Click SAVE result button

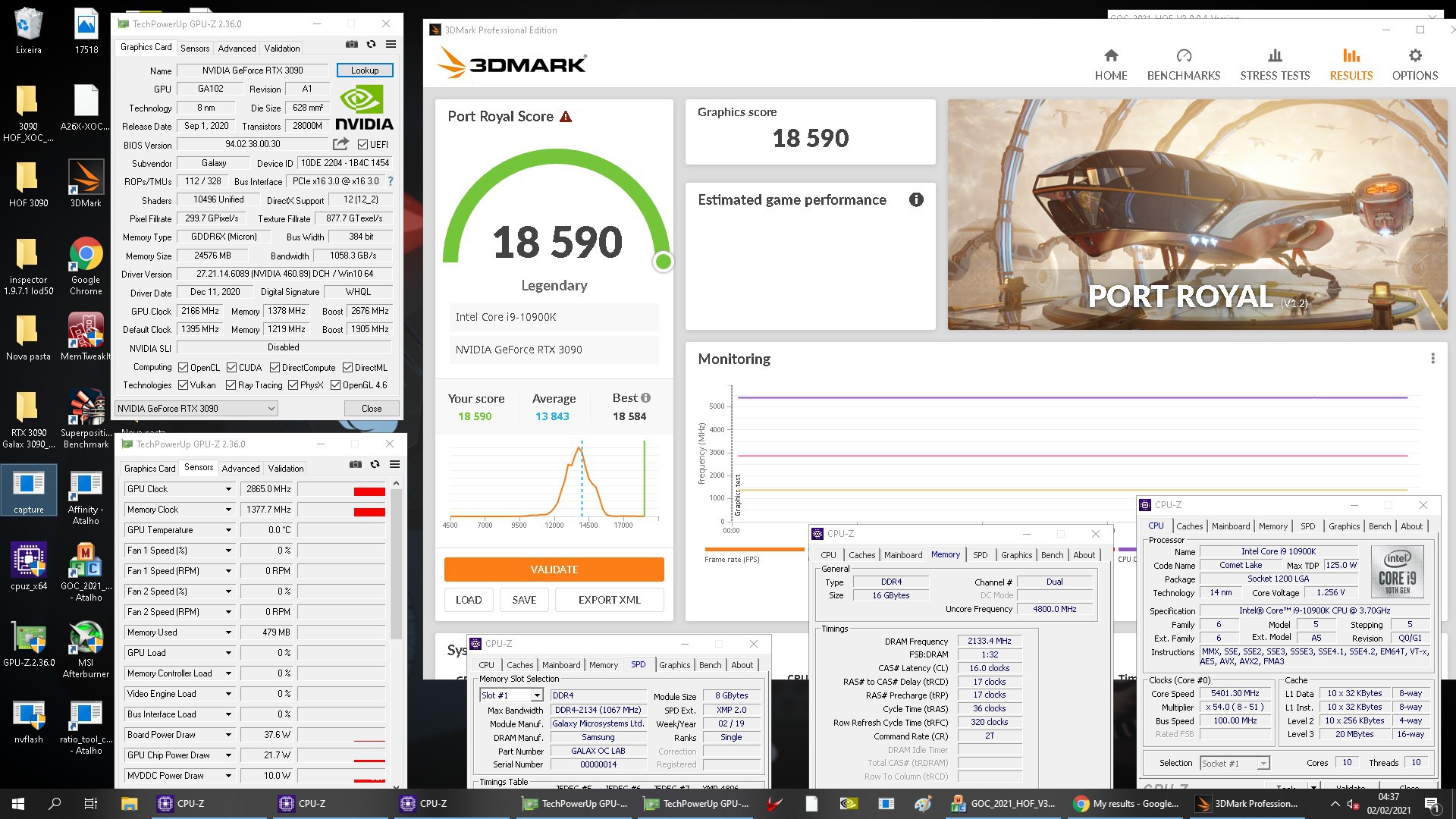coord(524,600)
